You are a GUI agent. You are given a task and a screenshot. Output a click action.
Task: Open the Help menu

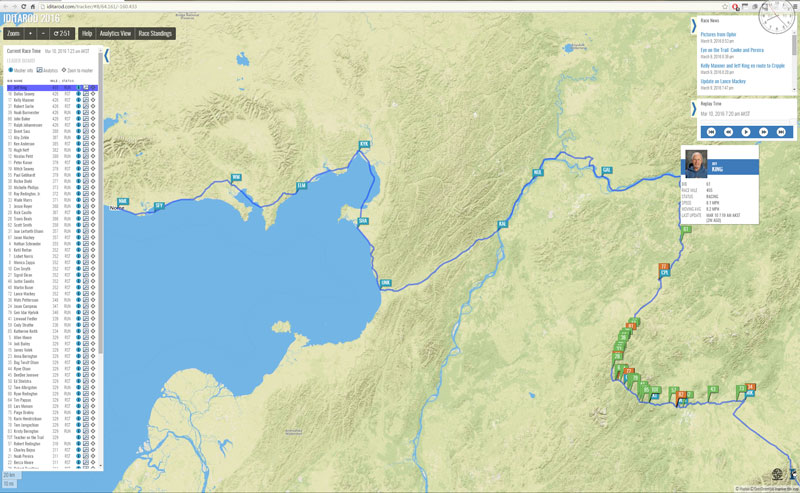click(x=87, y=34)
